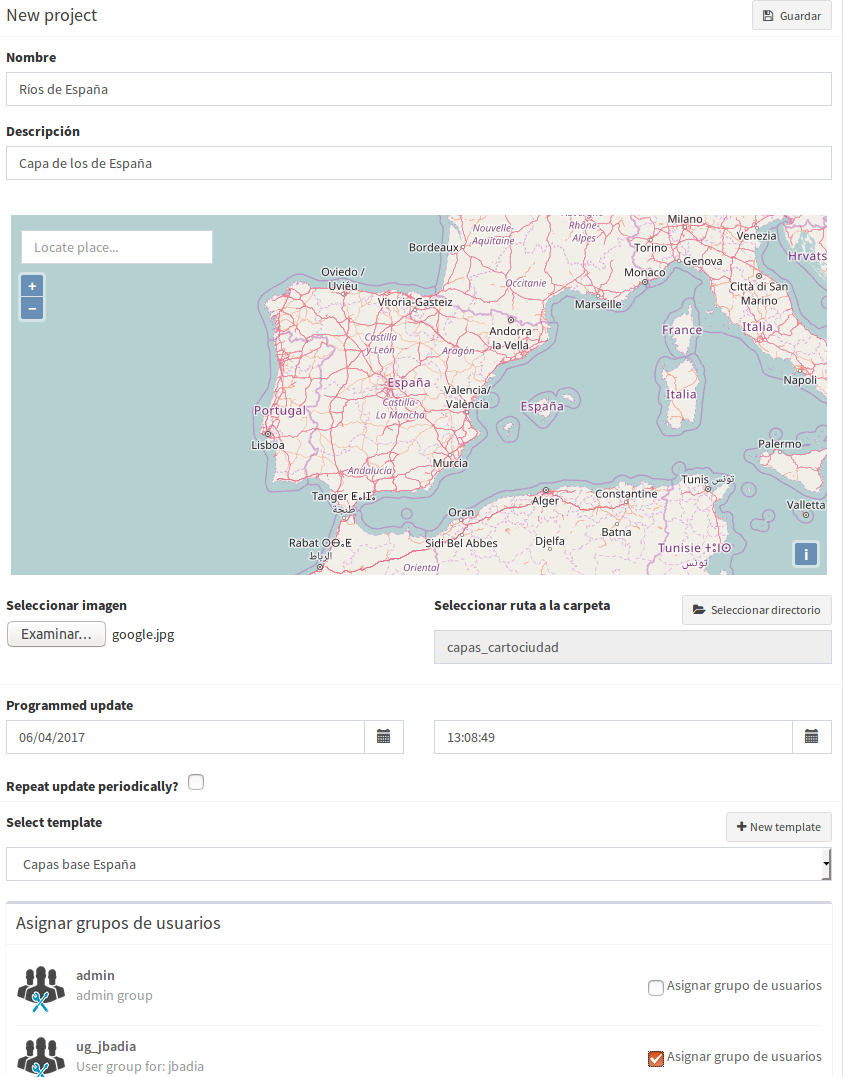
Task: Click the Guardar save button
Action: click(791, 16)
